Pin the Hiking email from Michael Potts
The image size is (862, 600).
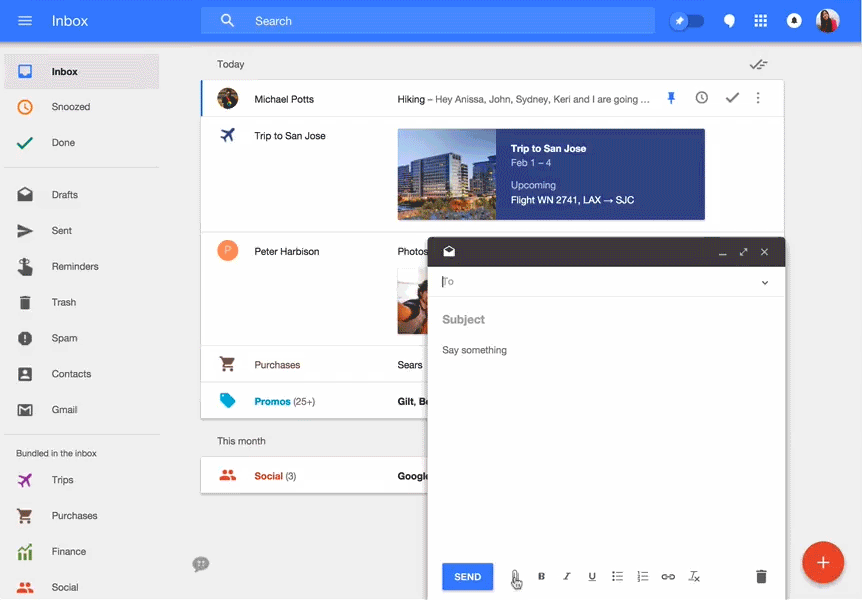pos(672,98)
